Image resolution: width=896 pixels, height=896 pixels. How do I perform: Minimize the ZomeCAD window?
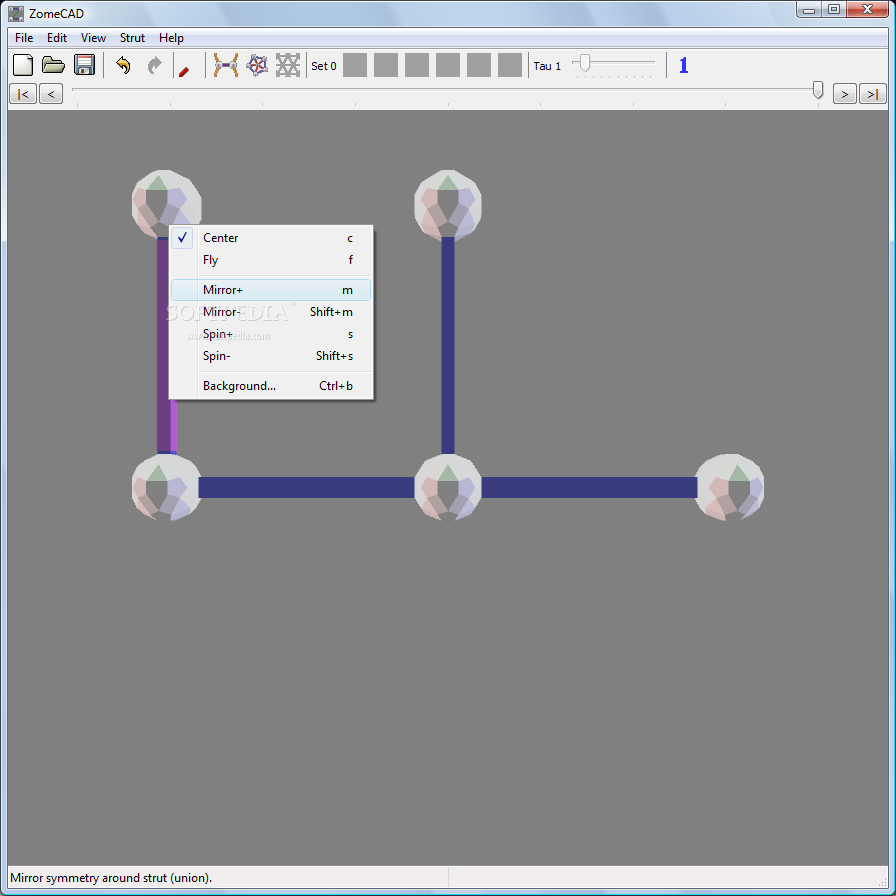coord(809,10)
